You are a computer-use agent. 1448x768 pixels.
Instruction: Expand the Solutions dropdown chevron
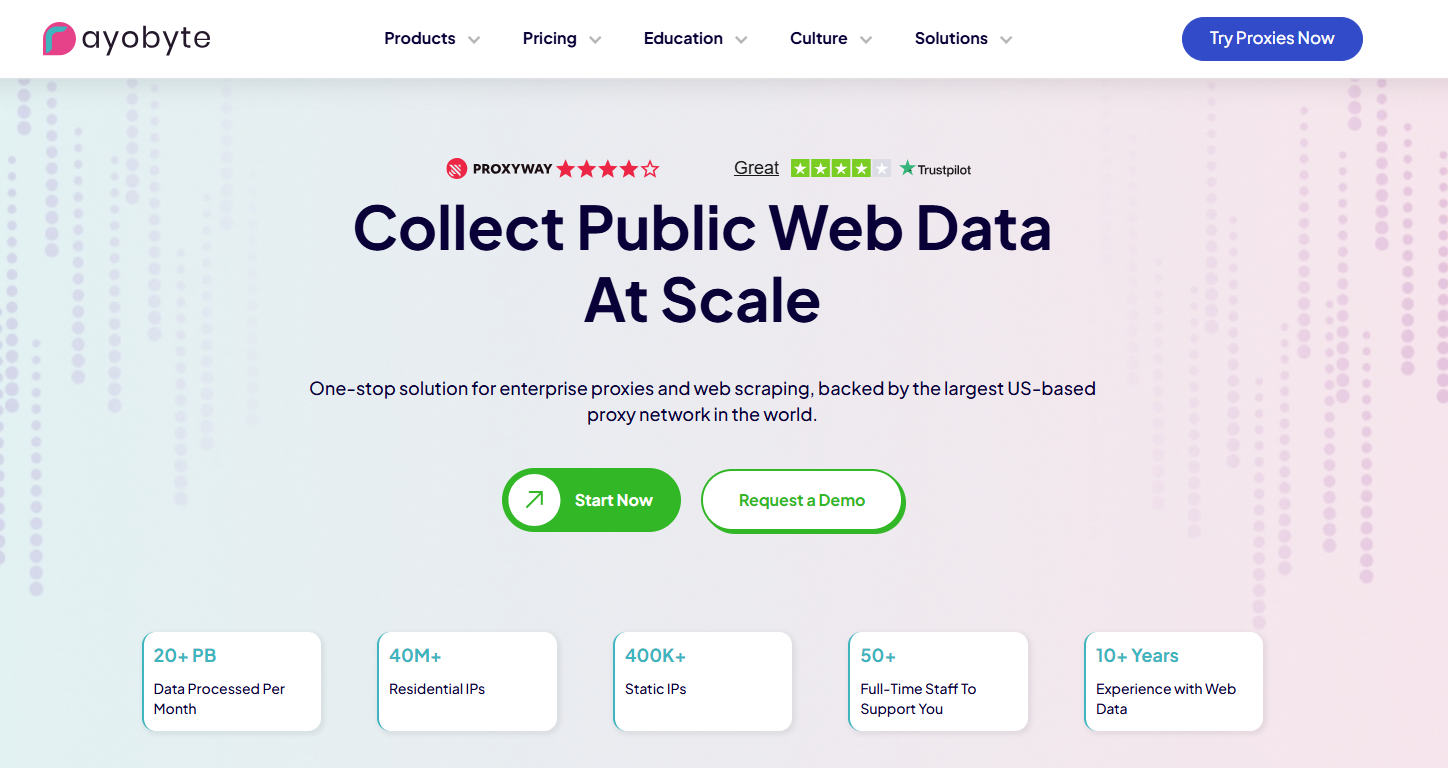[1006, 40]
